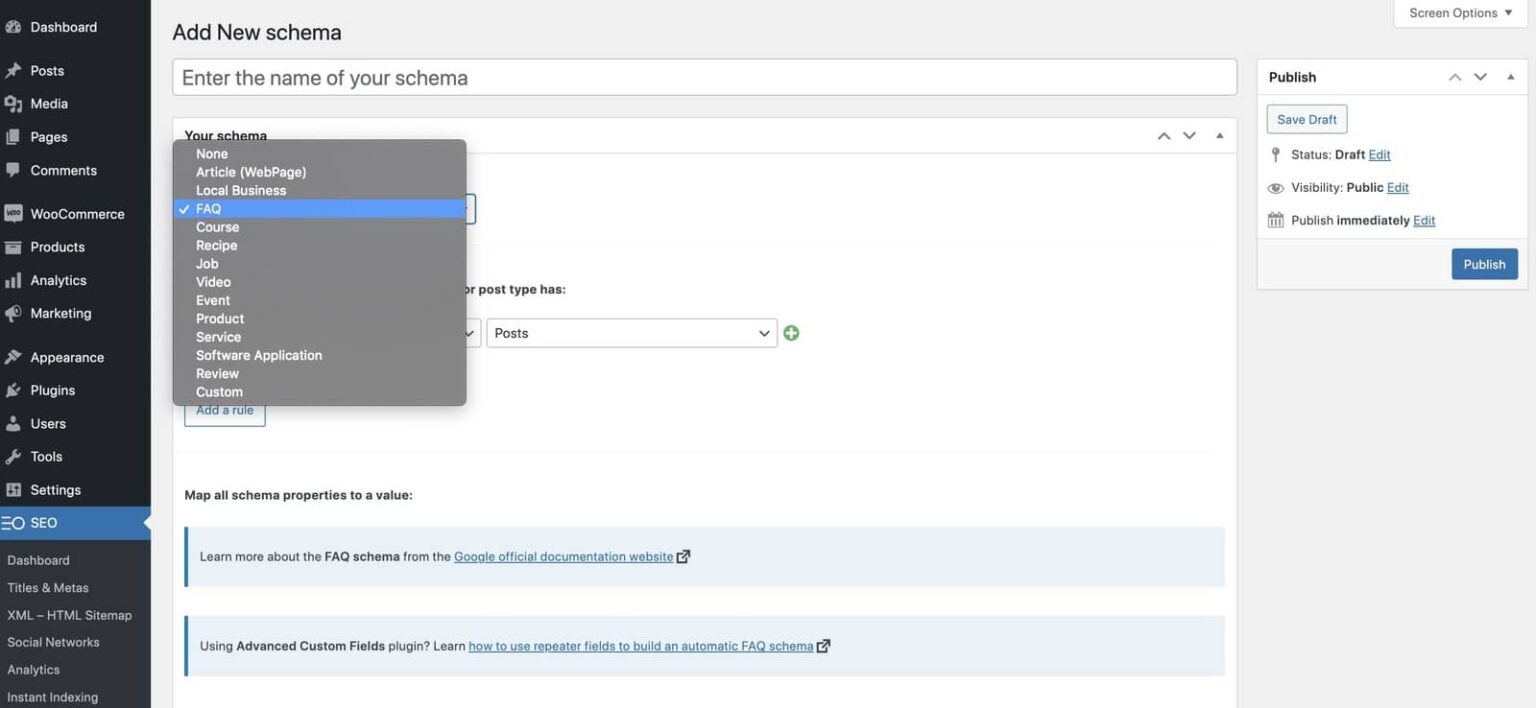Viewport: 1536px width, 708px height.
Task: Click the Tools wrench icon
Action: click(13, 457)
